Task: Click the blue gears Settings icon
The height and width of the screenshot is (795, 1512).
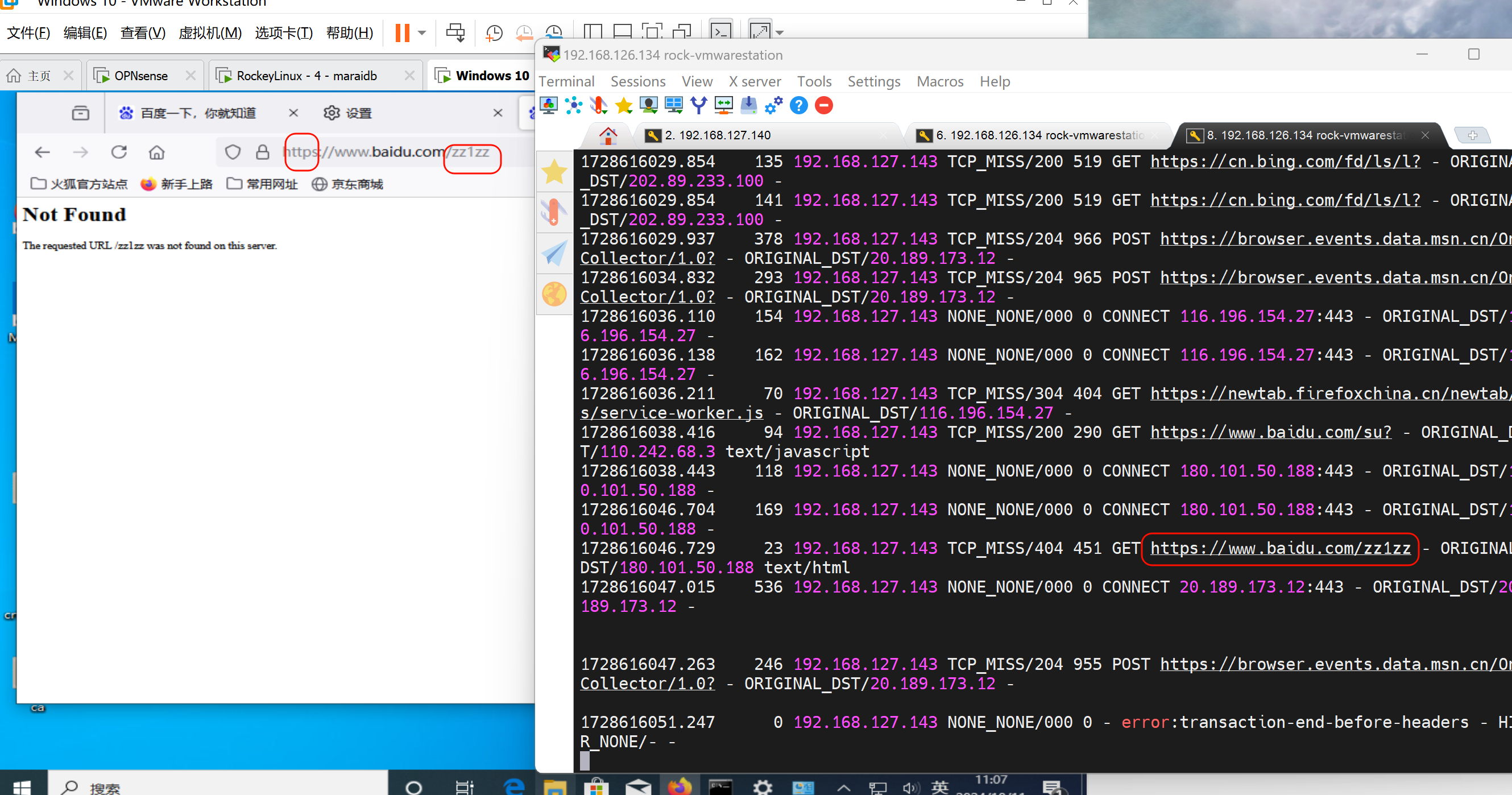Action: (x=773, y=106)
